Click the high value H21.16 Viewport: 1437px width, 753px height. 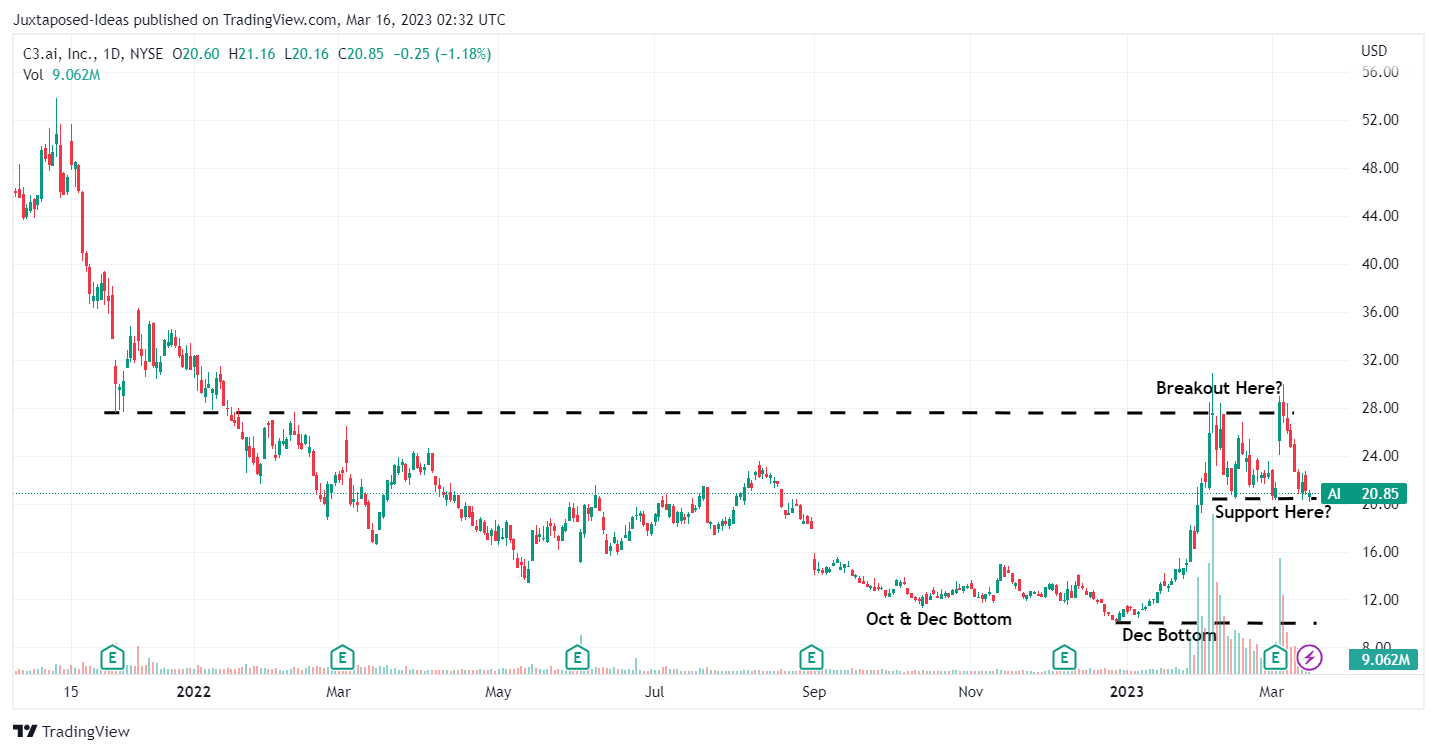(254, 54)
